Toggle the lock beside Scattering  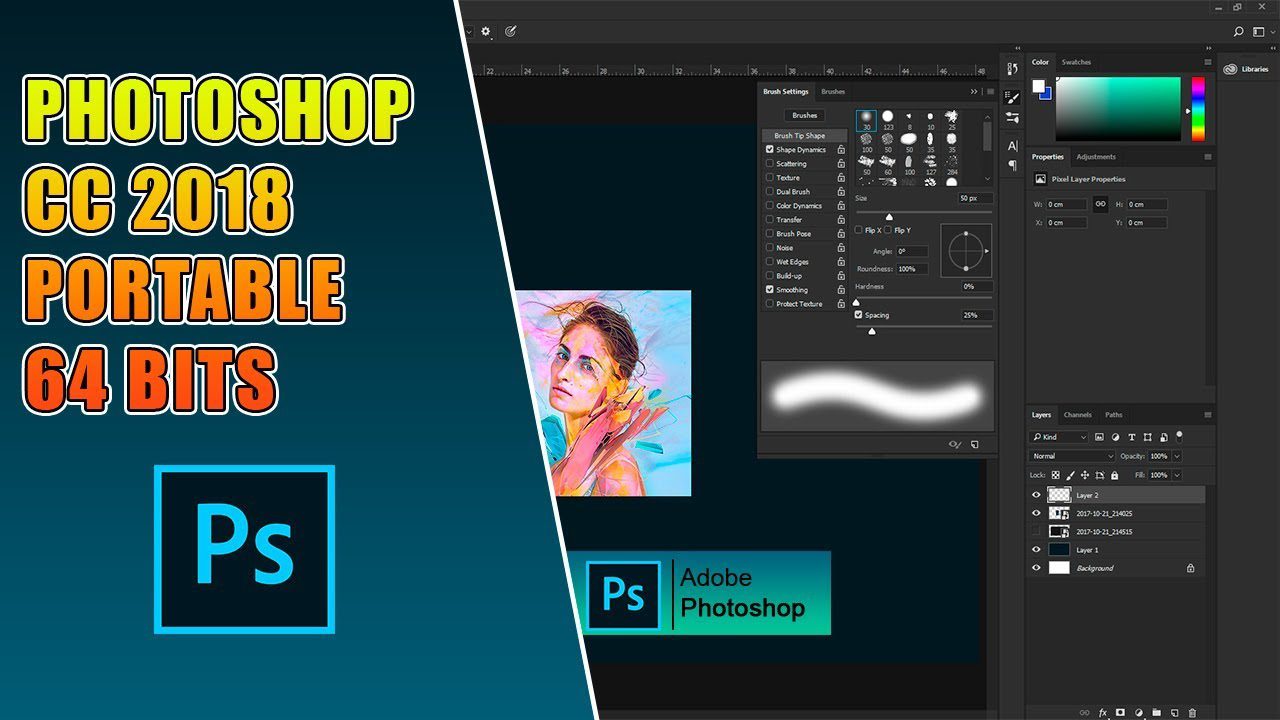(x=841, y=163)
